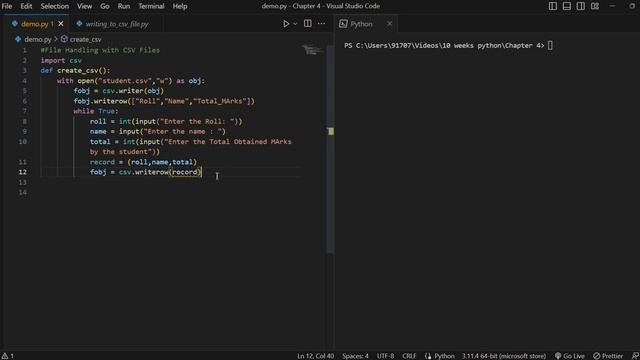This screenshot has height=360, width=640.
Task: Start Go Live server
Action: (569, 356)
